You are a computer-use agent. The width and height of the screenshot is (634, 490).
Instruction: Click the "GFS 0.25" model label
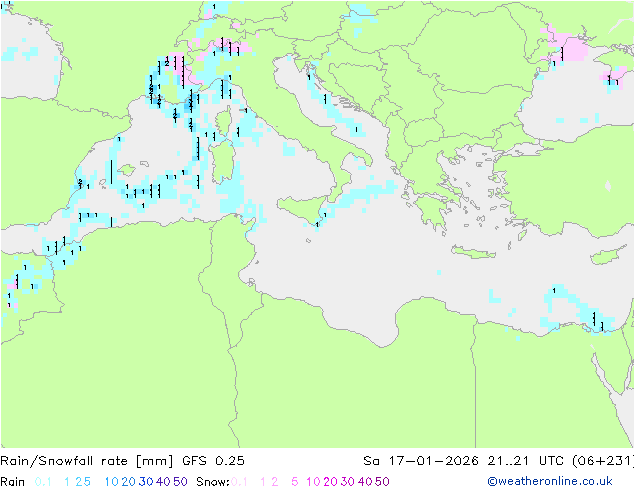coord(213,461)
